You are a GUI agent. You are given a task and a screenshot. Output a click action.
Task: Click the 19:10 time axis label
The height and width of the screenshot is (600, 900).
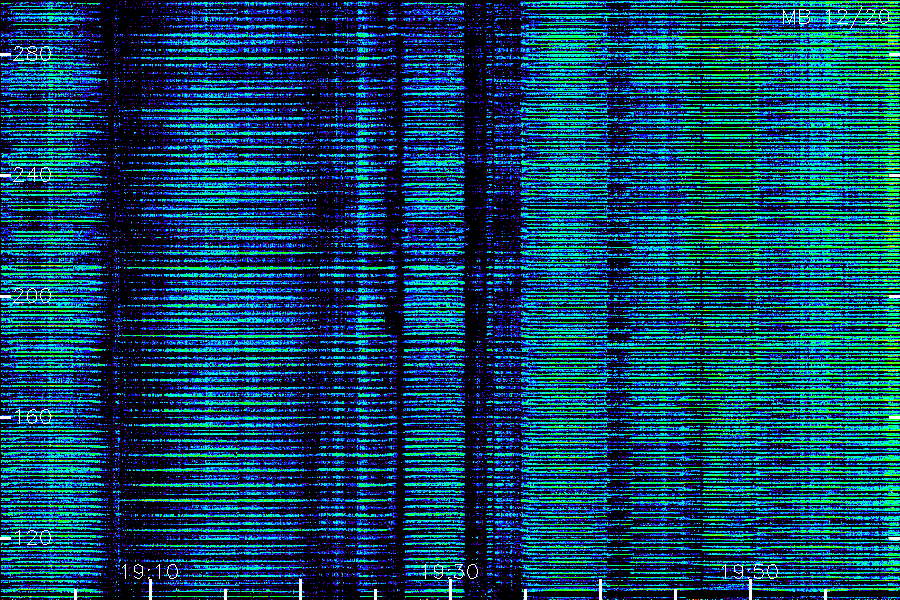[x=150, y=572]
